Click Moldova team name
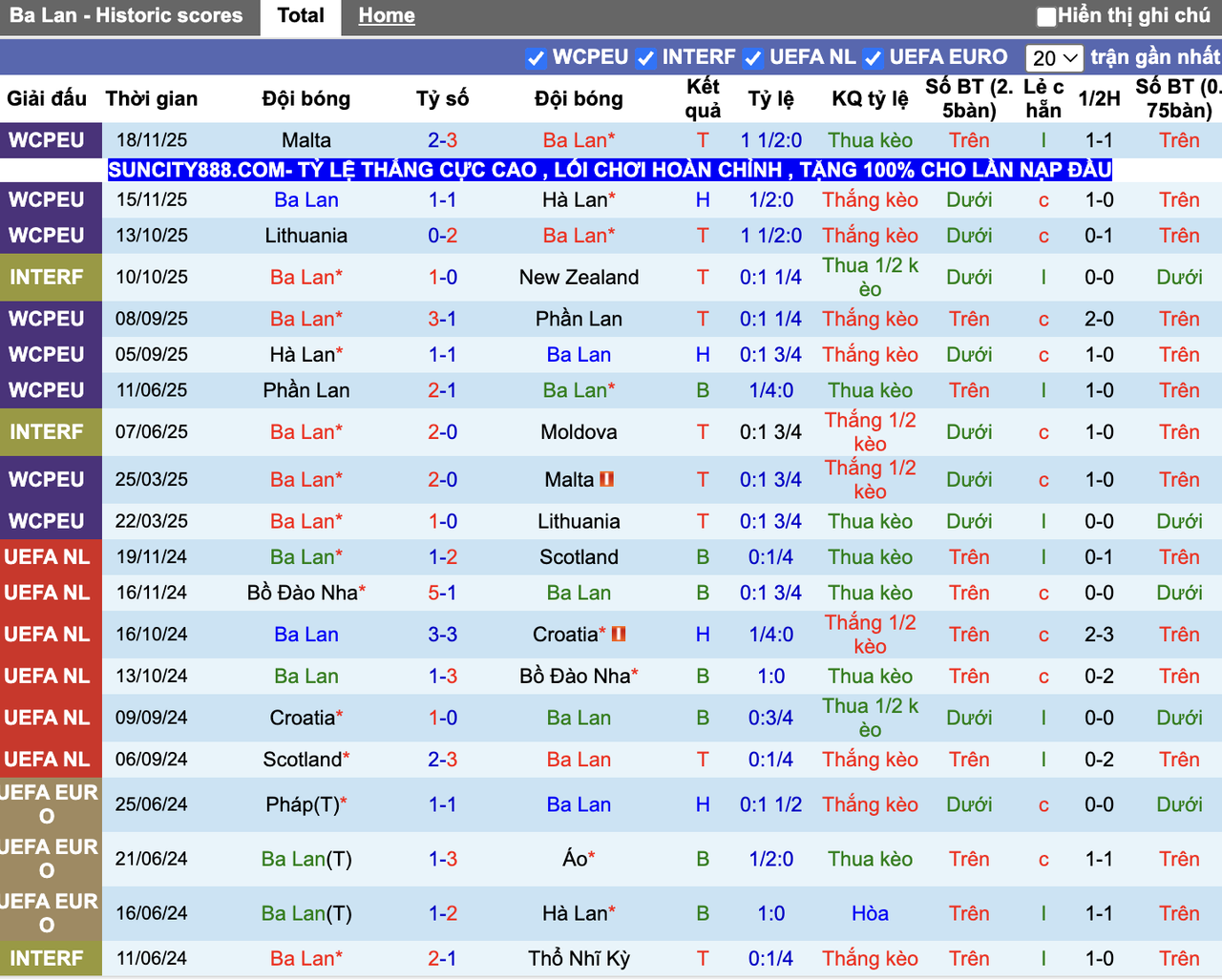 [579, 432]
